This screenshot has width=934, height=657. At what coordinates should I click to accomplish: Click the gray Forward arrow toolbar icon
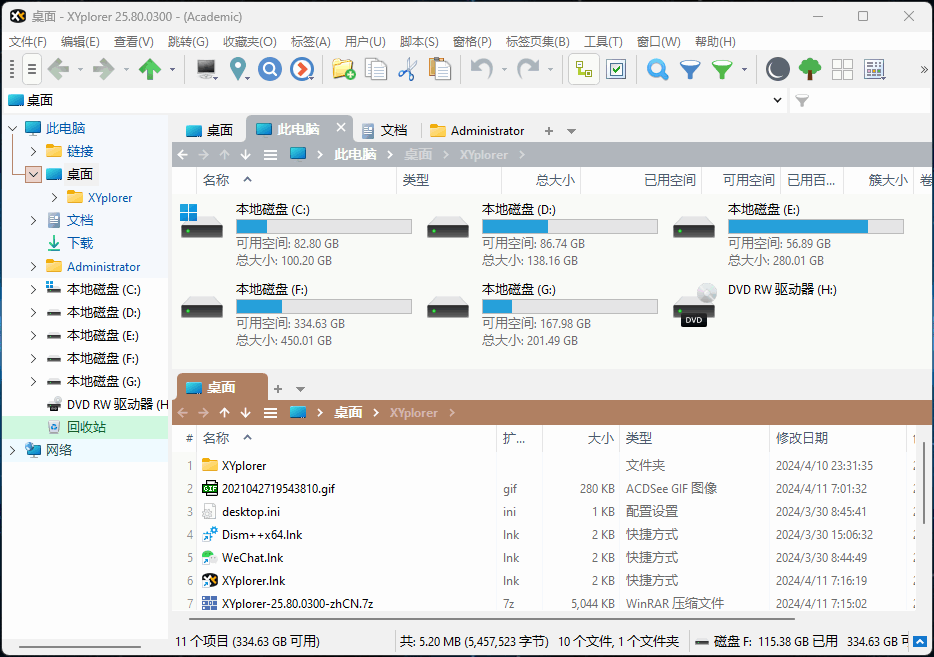[104, 69]
